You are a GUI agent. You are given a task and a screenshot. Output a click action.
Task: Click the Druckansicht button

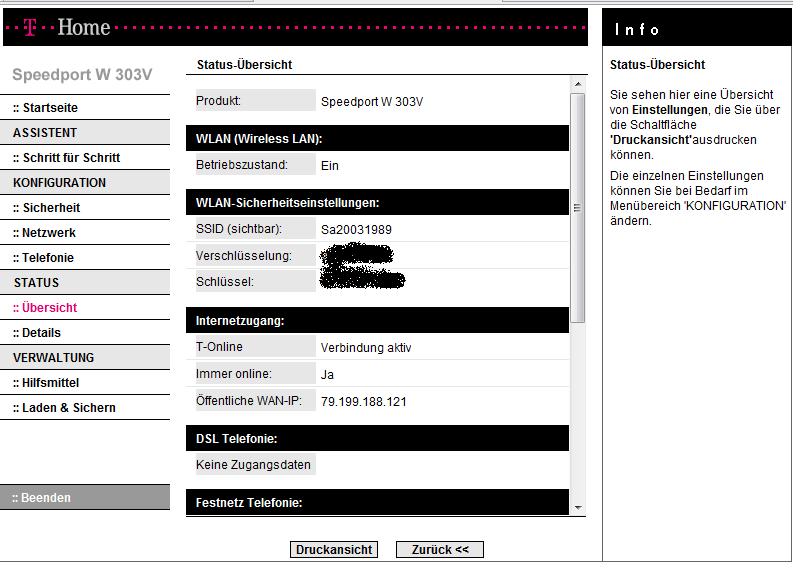(x=334, y=550)
